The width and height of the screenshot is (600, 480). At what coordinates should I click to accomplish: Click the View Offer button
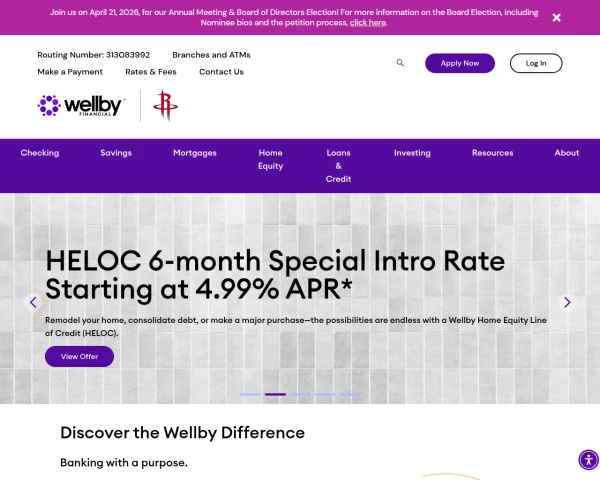point(79,356)
